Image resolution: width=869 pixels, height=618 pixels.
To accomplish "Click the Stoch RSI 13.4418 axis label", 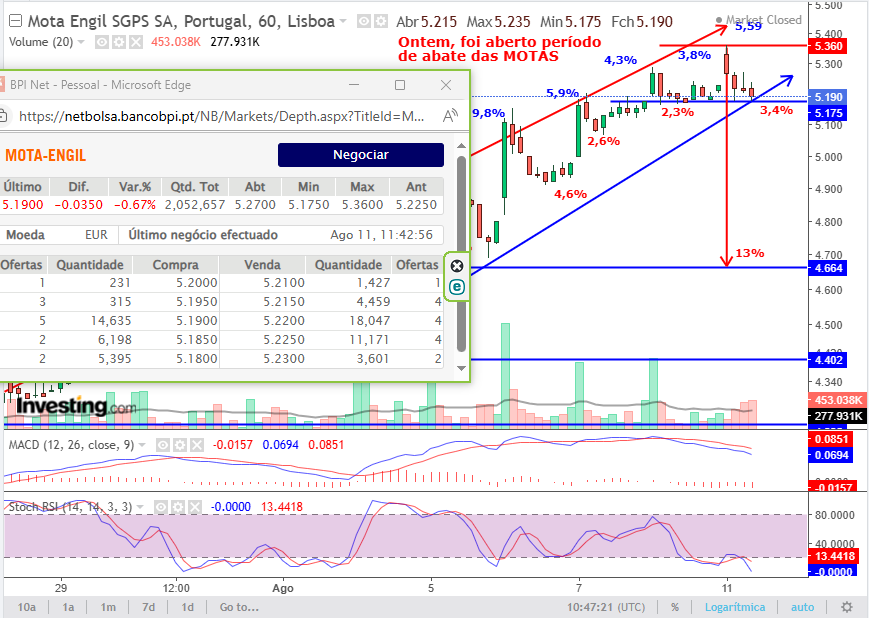I will pos(834,556).
